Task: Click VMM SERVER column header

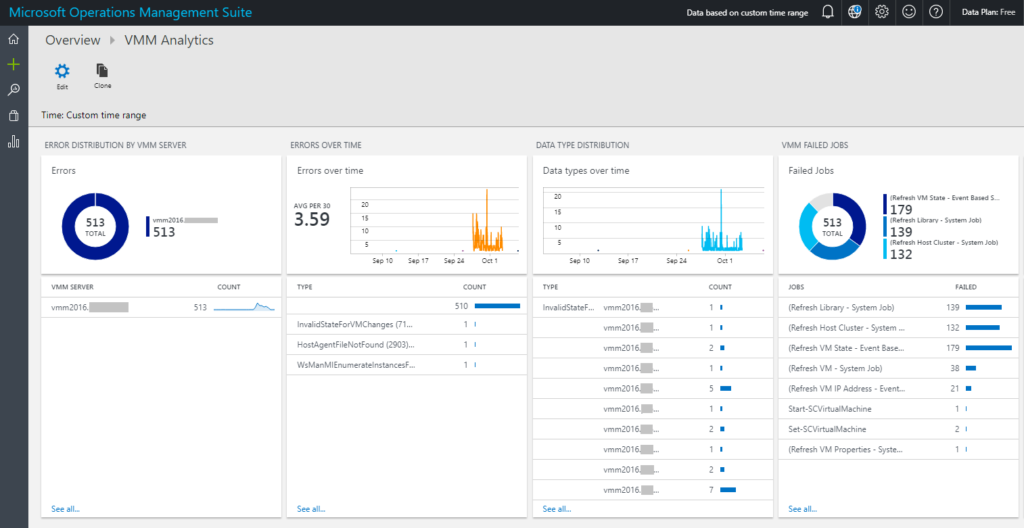Action: (x=72, y=287)
